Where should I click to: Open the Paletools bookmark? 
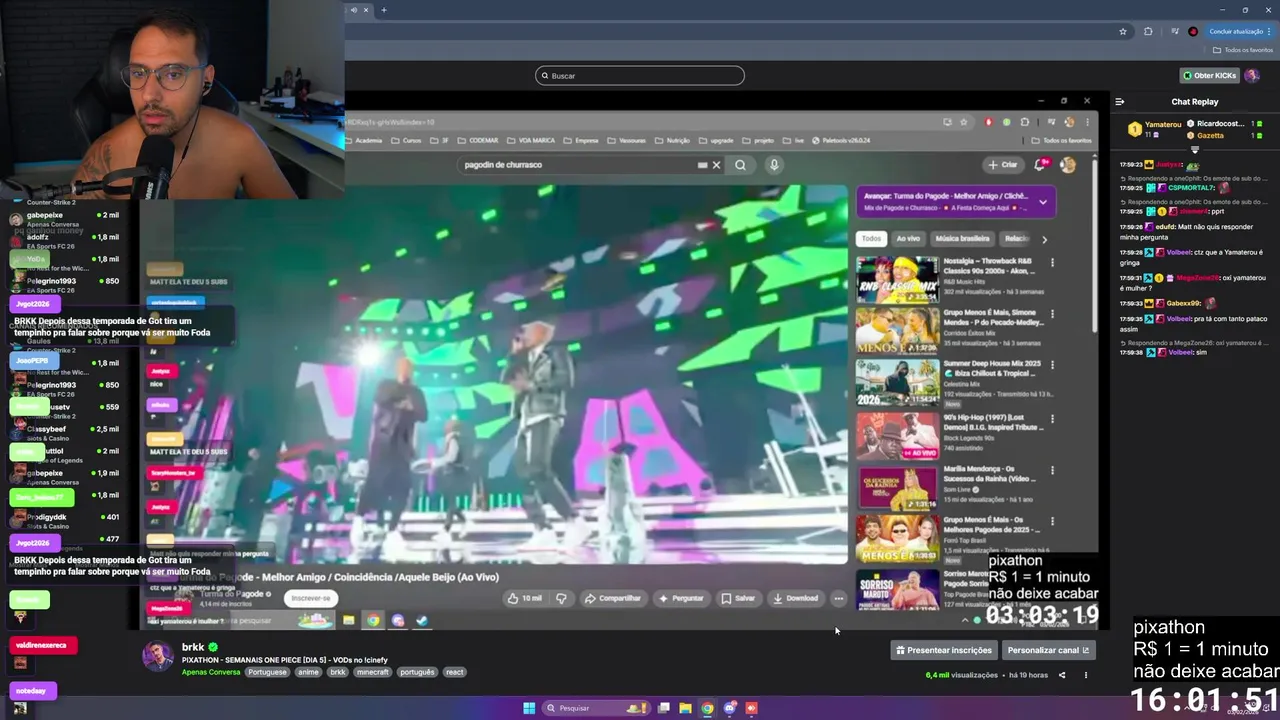click(x=841, y=140)
